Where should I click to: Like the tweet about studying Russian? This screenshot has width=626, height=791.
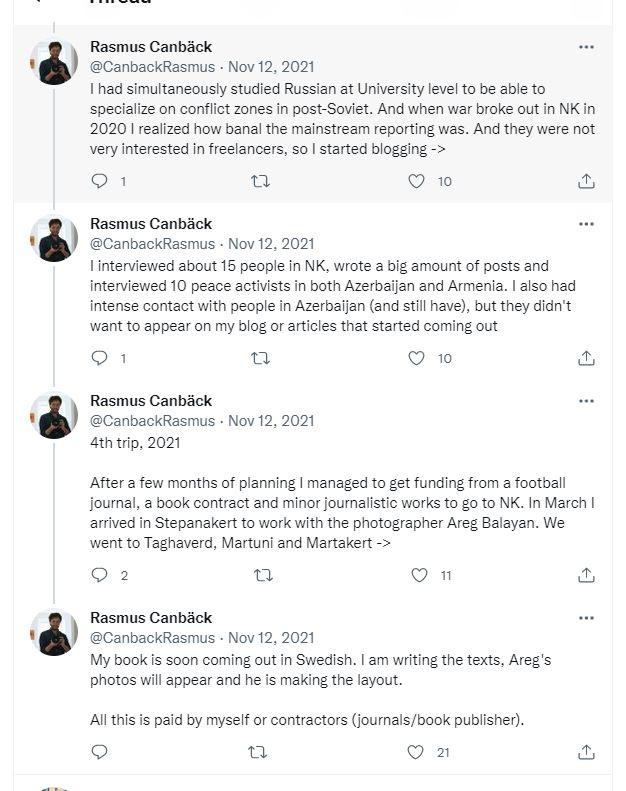[417, 181]
